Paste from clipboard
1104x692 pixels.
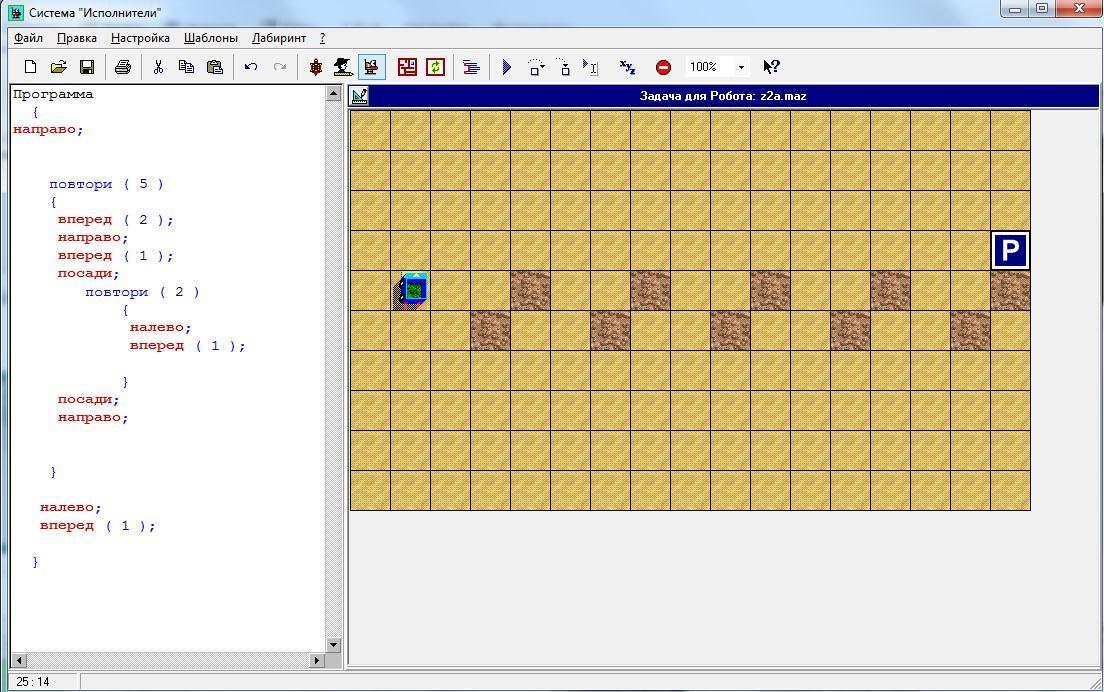click(215, 67)
